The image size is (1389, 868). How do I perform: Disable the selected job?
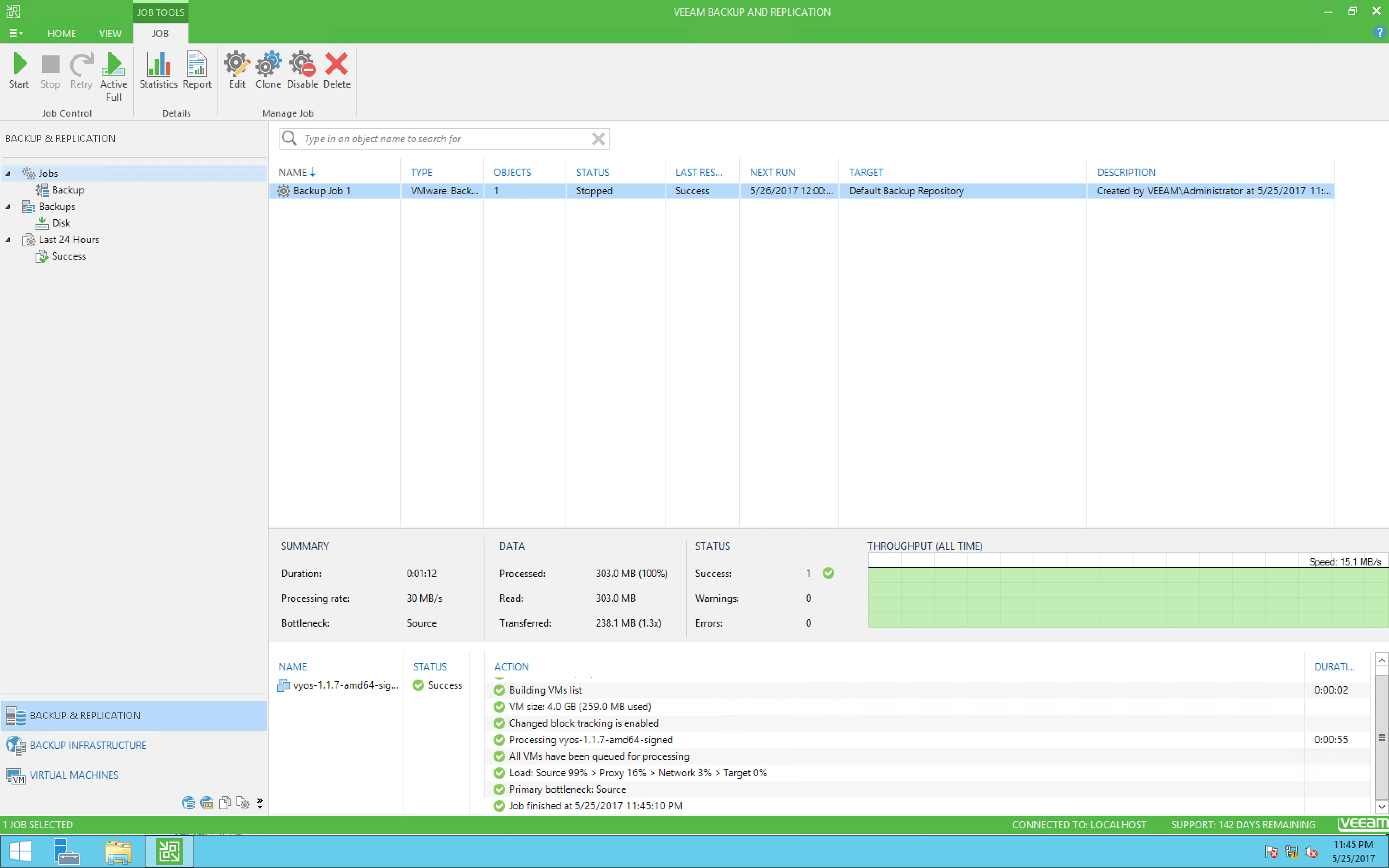(302, 70)
